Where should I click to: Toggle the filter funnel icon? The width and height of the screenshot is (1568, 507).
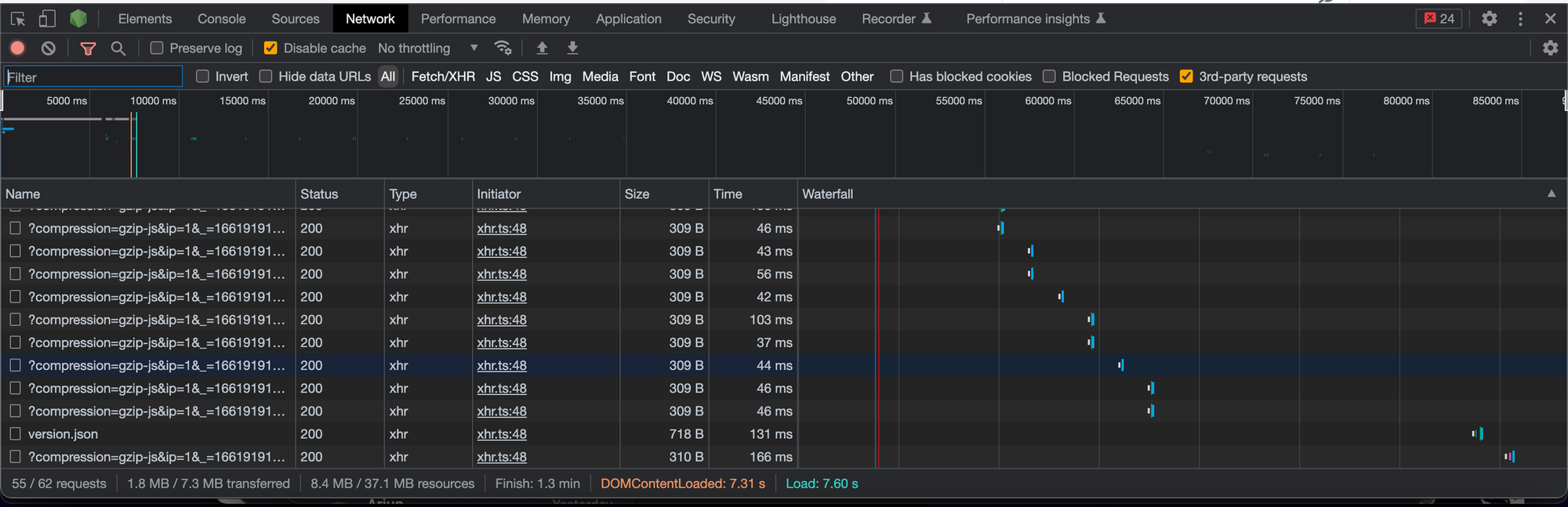pyautogui.click(x=88, y=49)
